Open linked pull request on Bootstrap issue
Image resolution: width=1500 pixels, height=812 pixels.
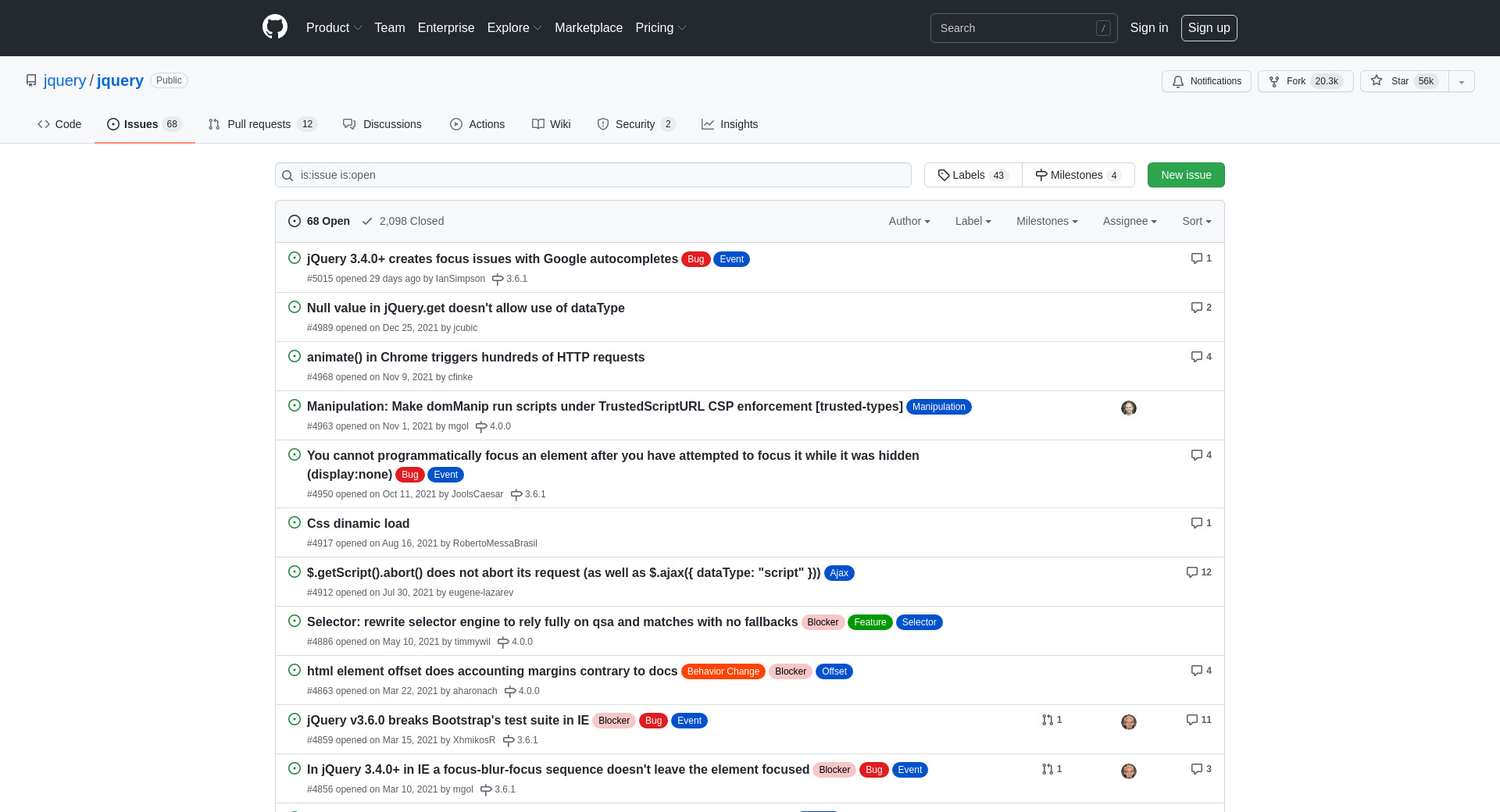tap(1052, 720)
